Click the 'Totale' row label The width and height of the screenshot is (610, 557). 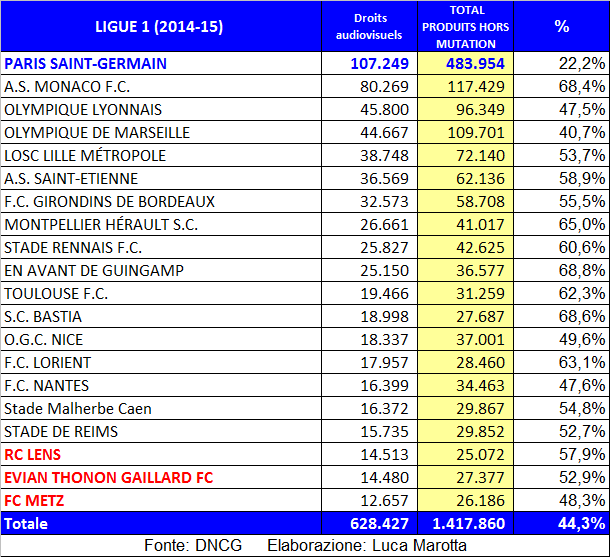[26, 524]
